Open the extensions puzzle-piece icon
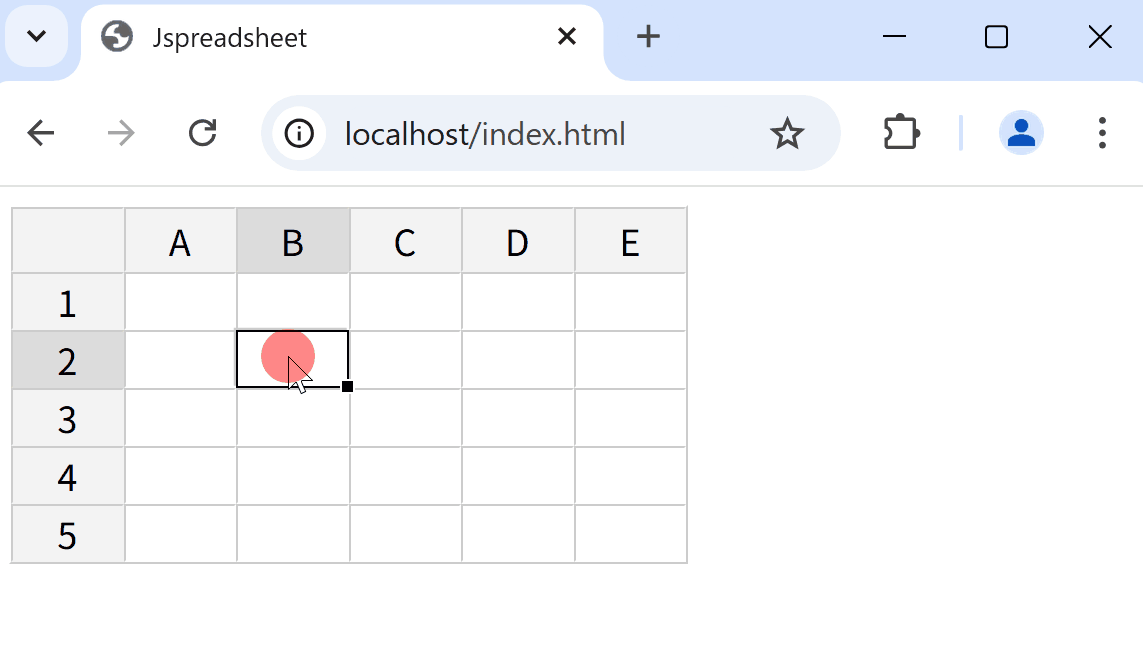 (899, 132)
